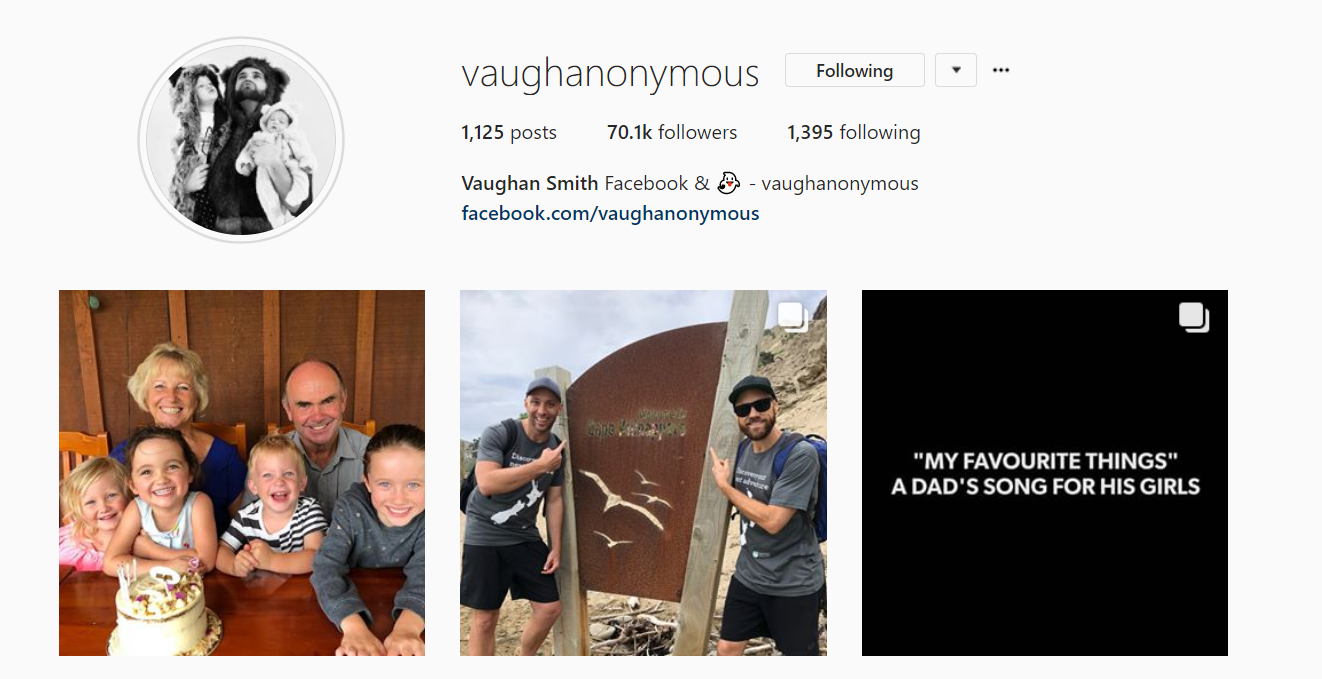The height and width of the screenshot is (679, 1322).
Task: Open the family birthday cake photo post
Action: tap(242, 473)
